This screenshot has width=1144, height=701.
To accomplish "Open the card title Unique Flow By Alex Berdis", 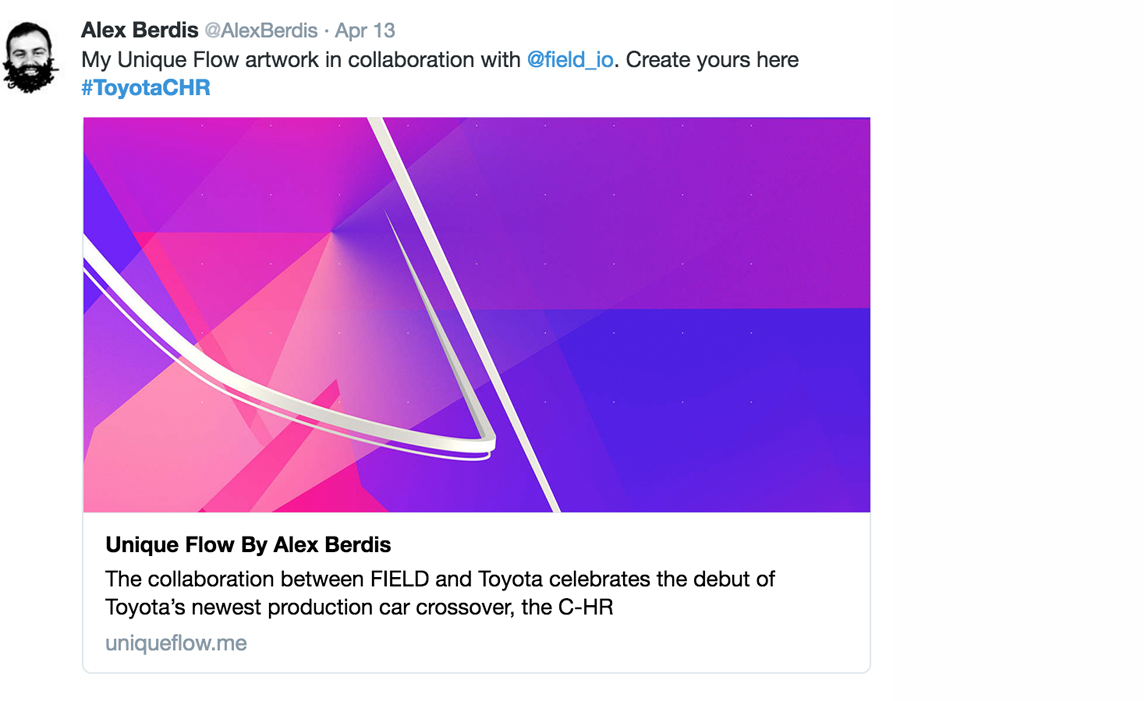I will point(248,545).
